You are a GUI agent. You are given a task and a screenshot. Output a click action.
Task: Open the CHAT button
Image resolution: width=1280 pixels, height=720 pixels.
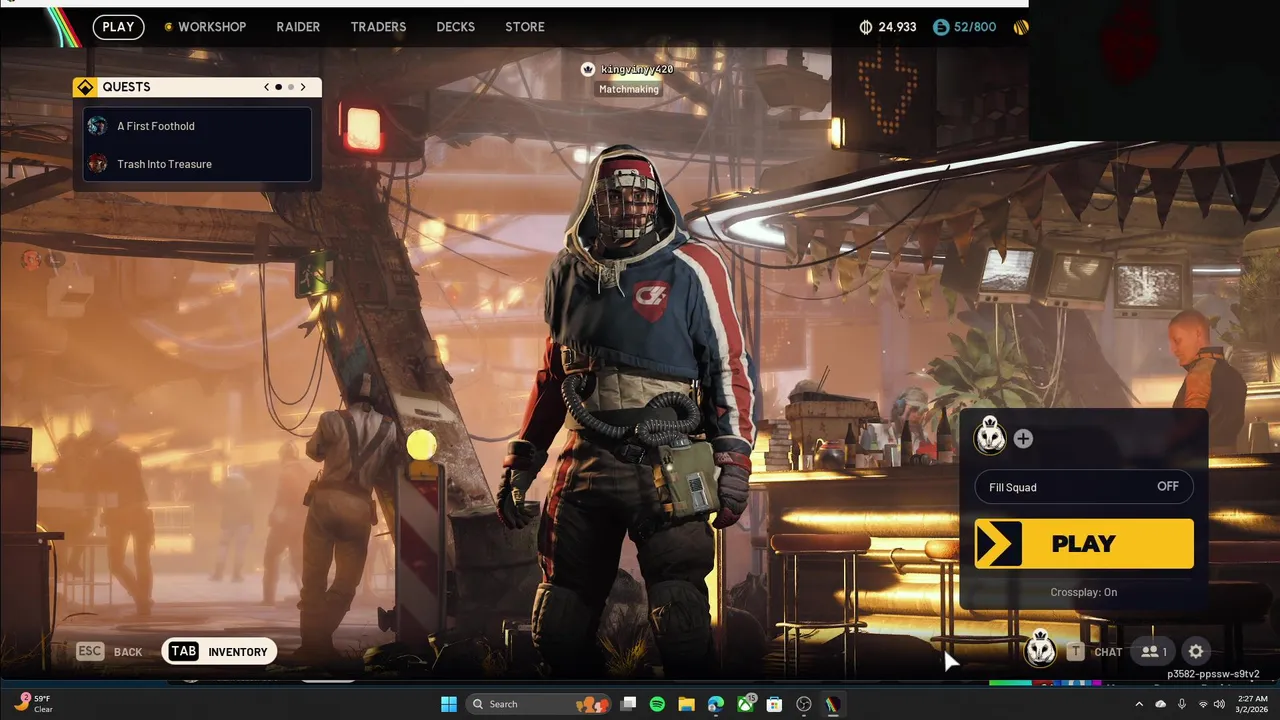[1108, 652]
